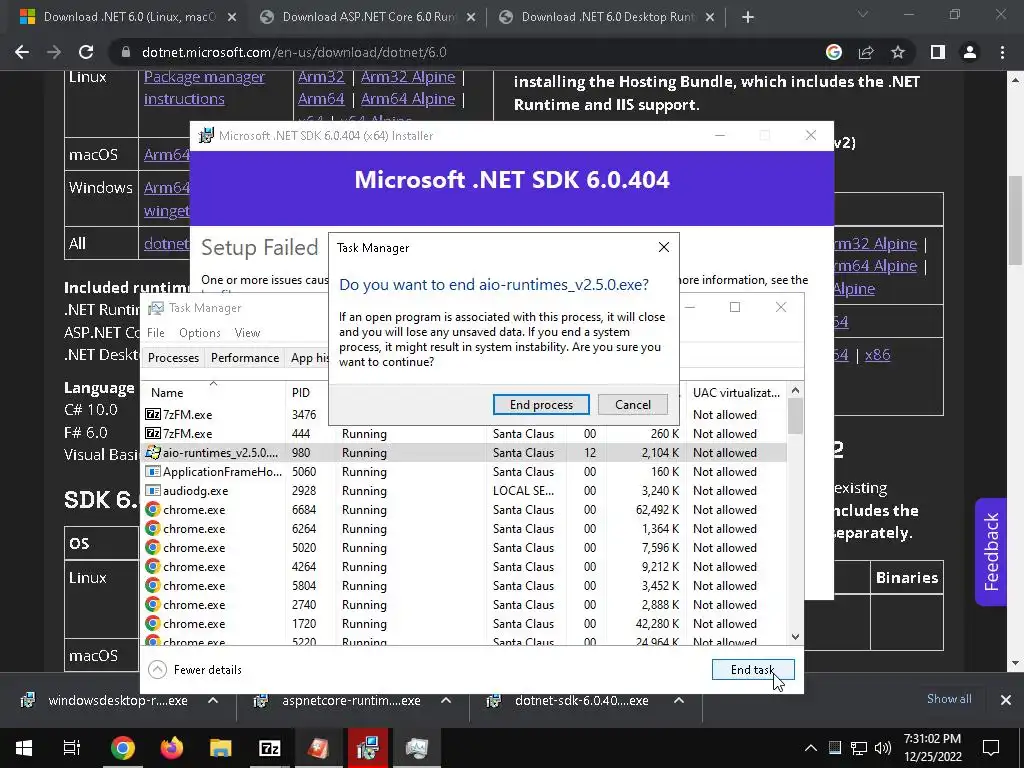Open tab search chevron in Chrome

click(863, 14)
